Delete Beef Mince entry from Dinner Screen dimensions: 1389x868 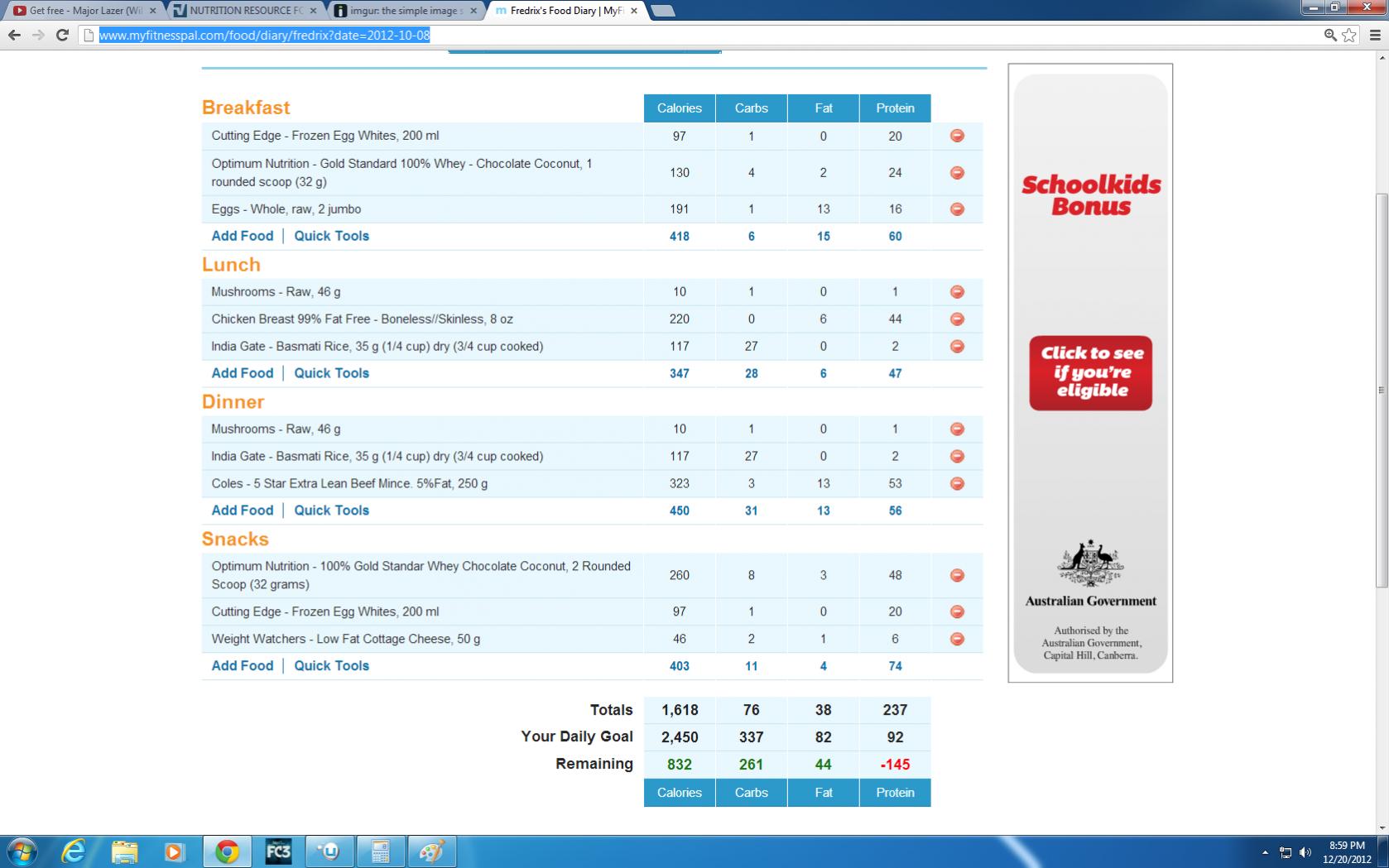point(957,483)
